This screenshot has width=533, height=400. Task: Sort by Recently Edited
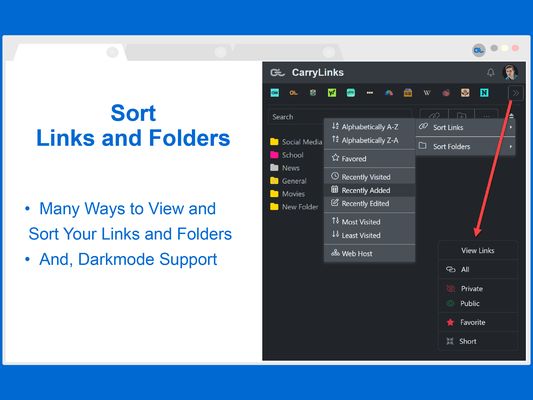coord(369,203)
